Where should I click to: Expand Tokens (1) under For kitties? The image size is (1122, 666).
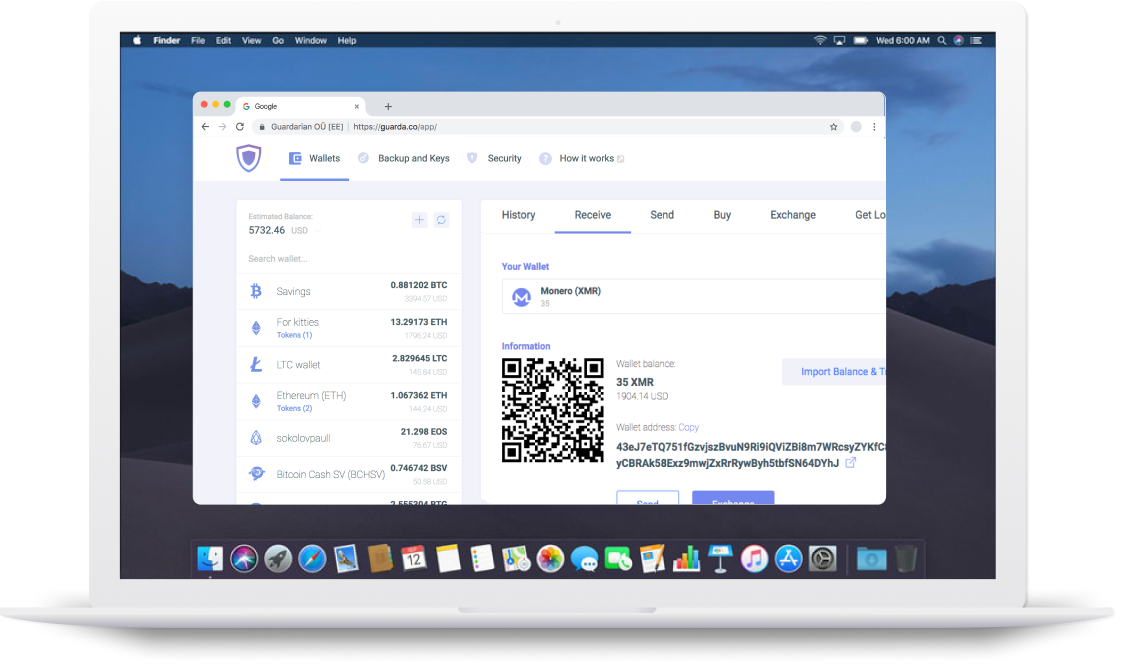pyautogui.click(x=294, y=335)
